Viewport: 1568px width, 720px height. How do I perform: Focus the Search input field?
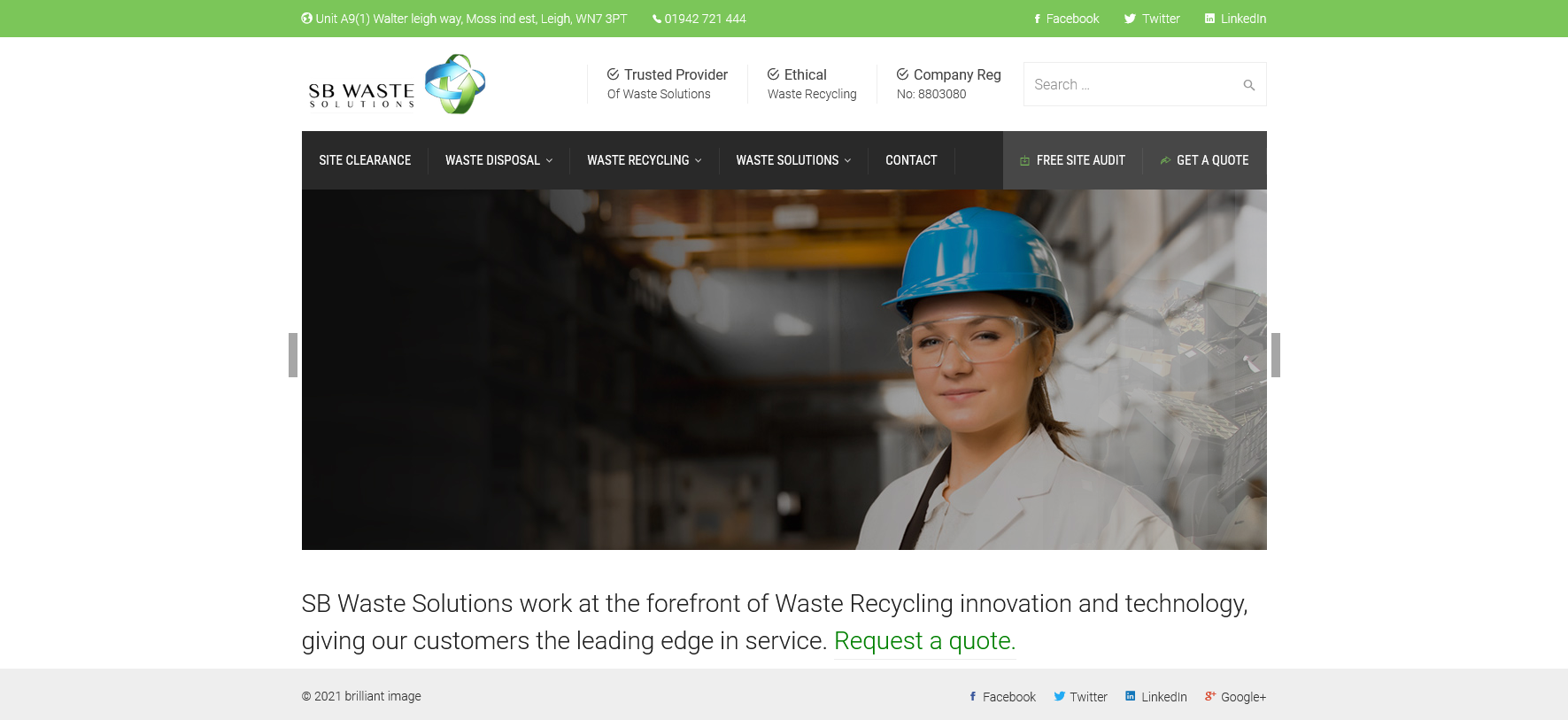[1133, 85]
